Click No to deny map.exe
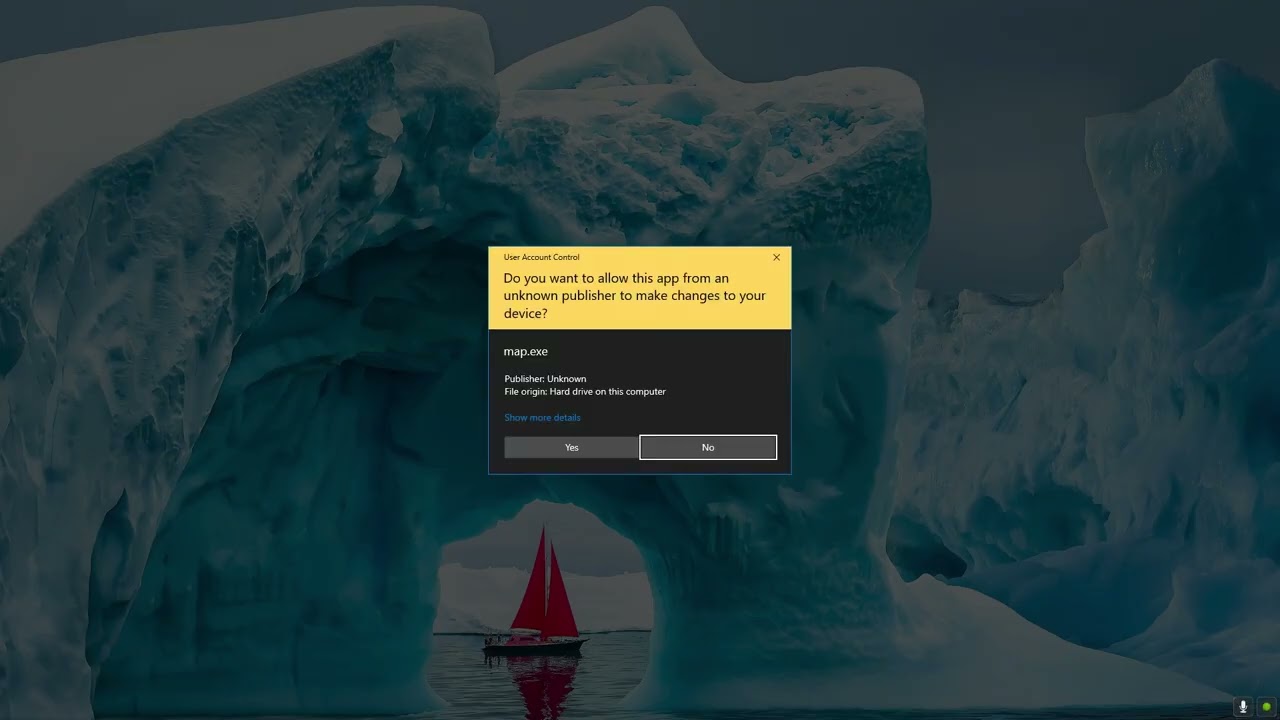 coord(708,447)
